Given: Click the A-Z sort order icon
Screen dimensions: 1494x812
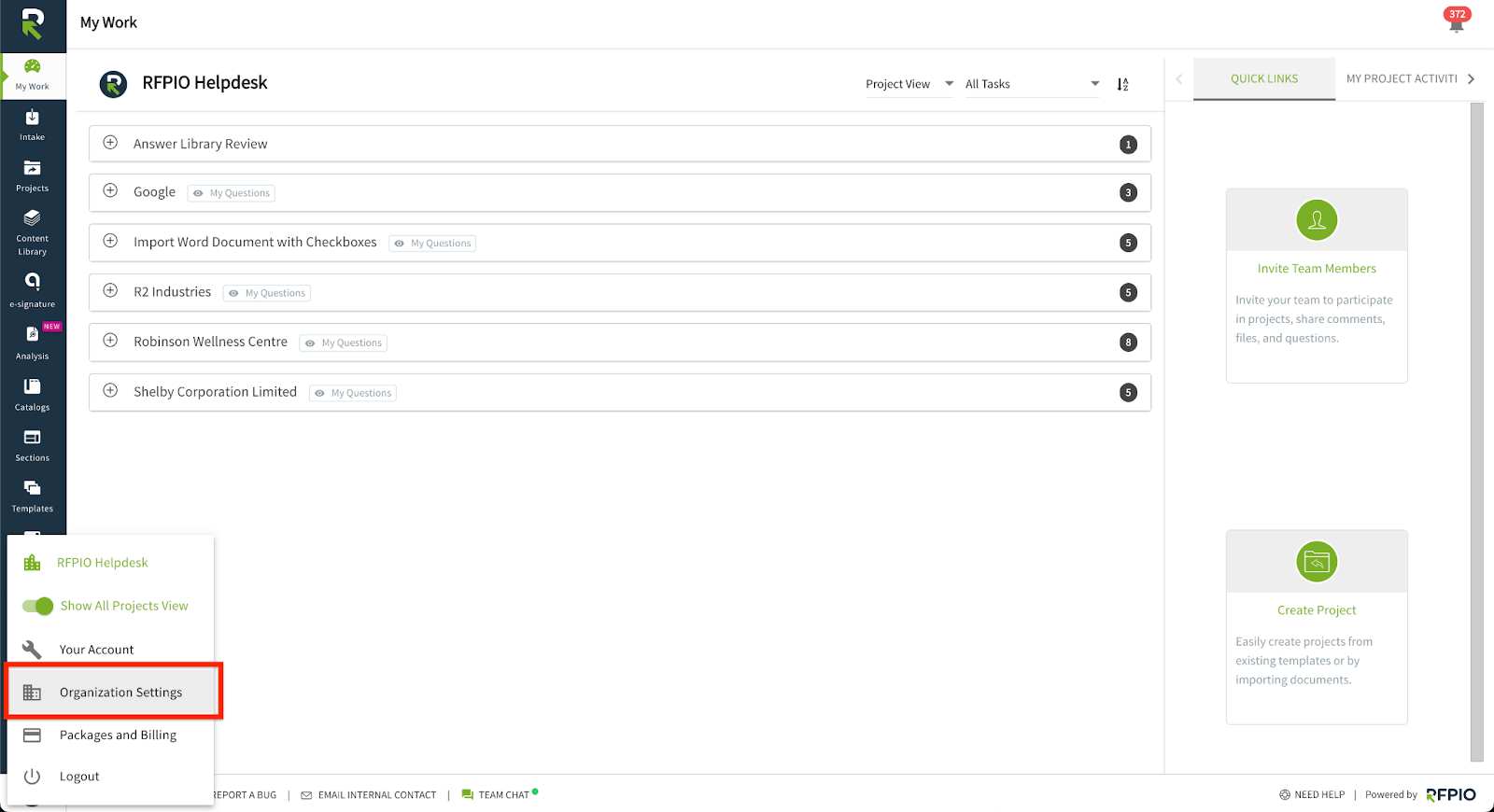Looking at the screenshot, I should click(x=1122, y=84).
